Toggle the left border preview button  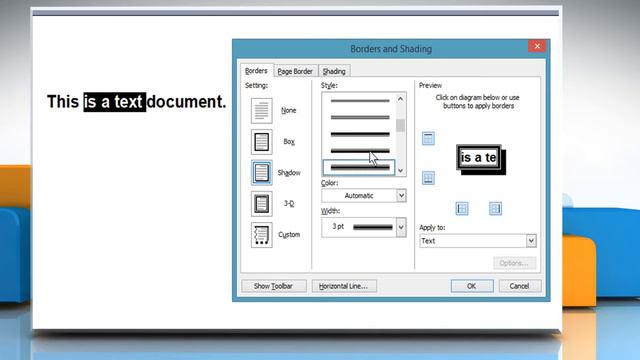[x=462, y=209]
